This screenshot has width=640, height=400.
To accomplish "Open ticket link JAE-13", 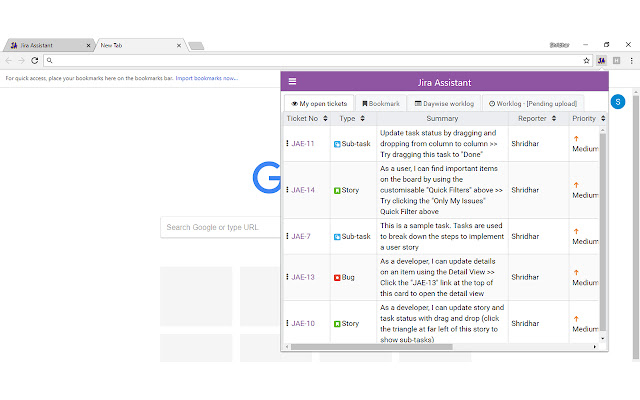I will (303, 277).
